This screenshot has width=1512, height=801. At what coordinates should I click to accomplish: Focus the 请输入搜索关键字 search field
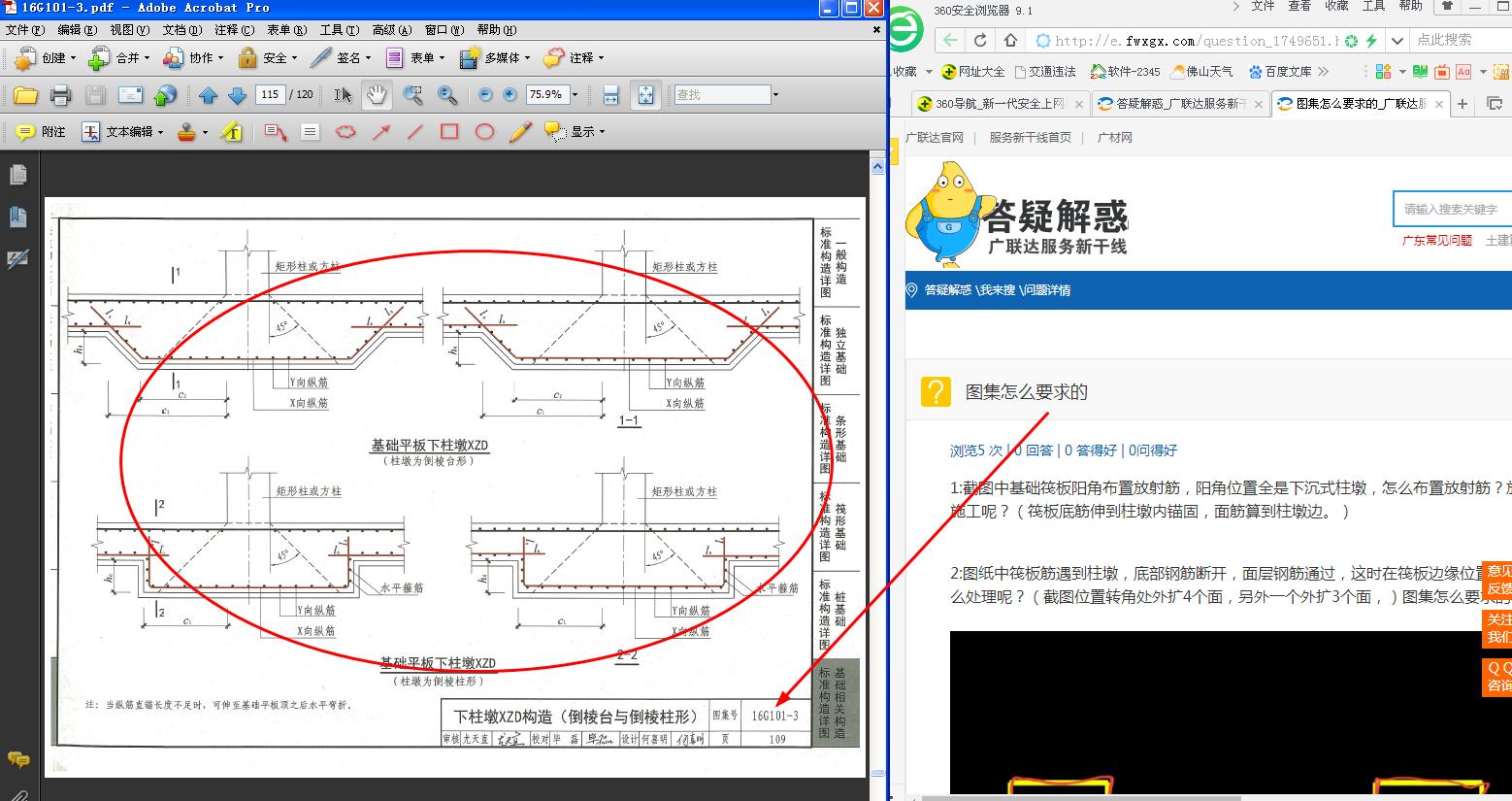coord(1452,209)
